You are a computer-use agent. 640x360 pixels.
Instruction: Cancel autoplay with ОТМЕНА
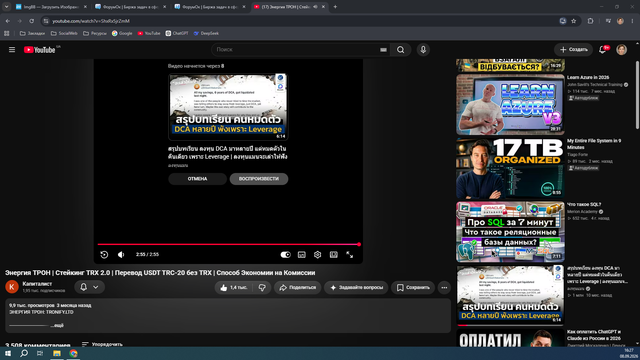click(x=198, y=179)
